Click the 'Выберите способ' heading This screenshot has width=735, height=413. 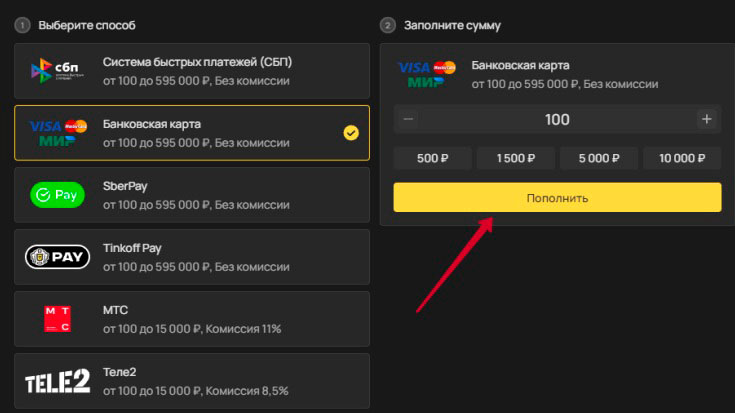[x=87, y=25]
